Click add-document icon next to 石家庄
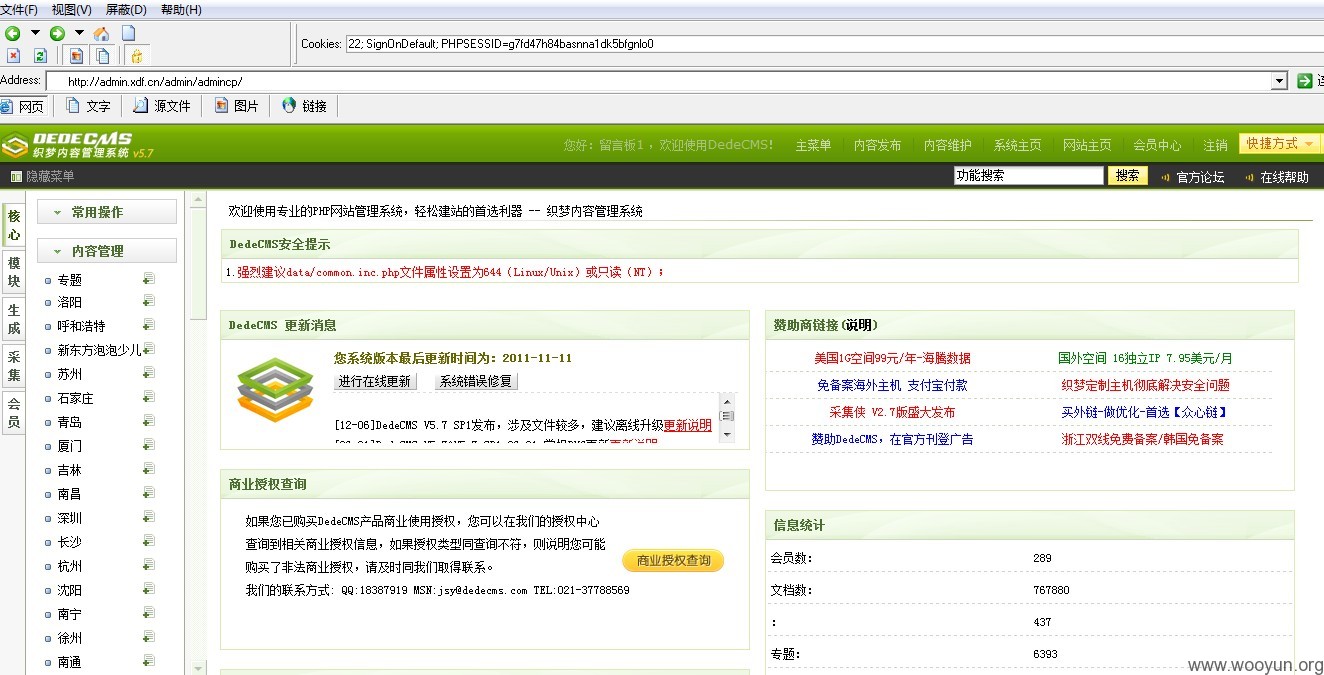Image resolution: width=1324 pixels, height=675 pixels. 148,397
